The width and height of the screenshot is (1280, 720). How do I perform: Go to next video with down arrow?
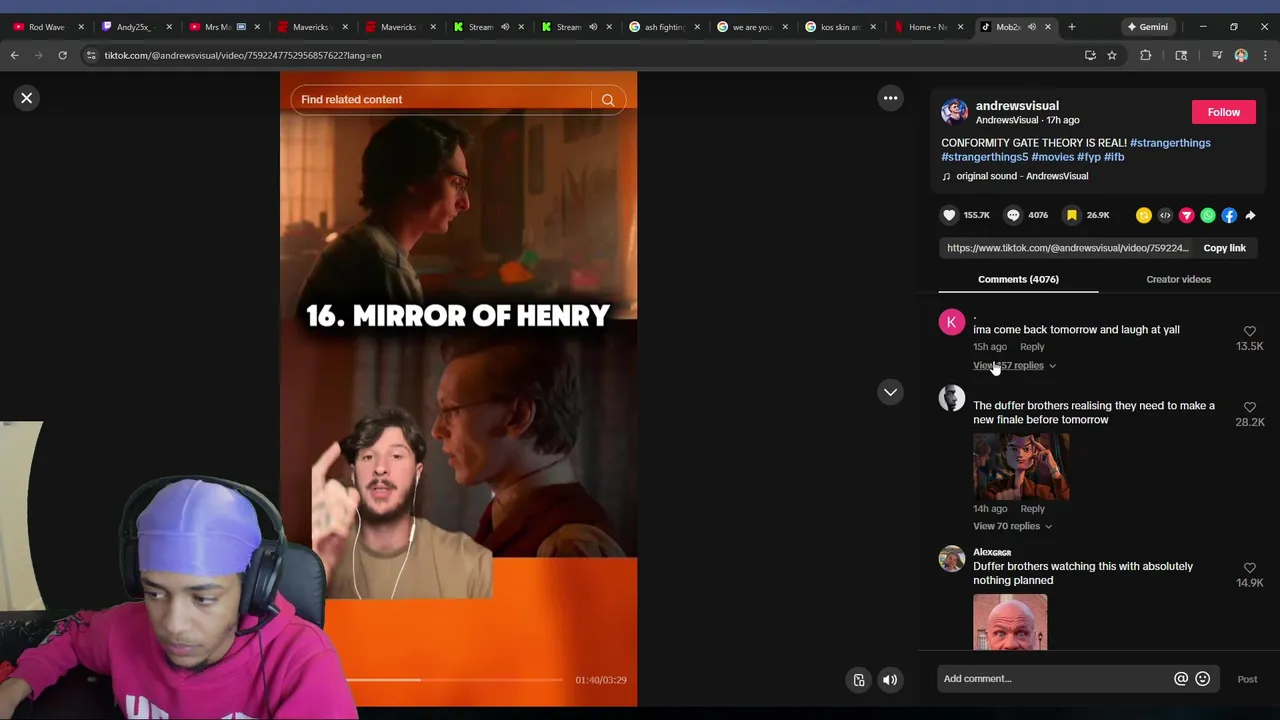click(x=890, y=392)
